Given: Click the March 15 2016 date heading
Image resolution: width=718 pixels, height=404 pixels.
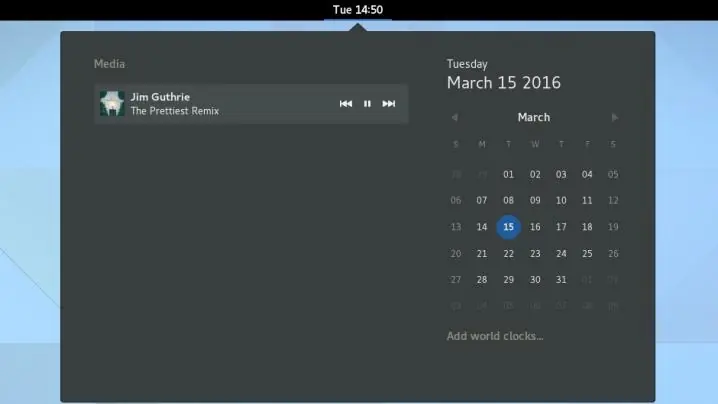Looking at the screenshot, I should [504, 82].
